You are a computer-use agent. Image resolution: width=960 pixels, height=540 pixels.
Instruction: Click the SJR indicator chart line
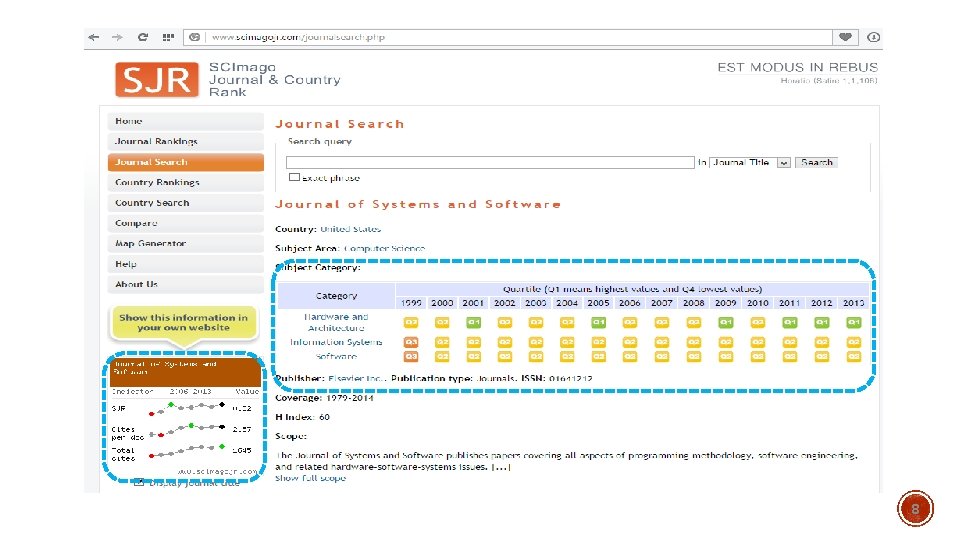click(187, 408)
